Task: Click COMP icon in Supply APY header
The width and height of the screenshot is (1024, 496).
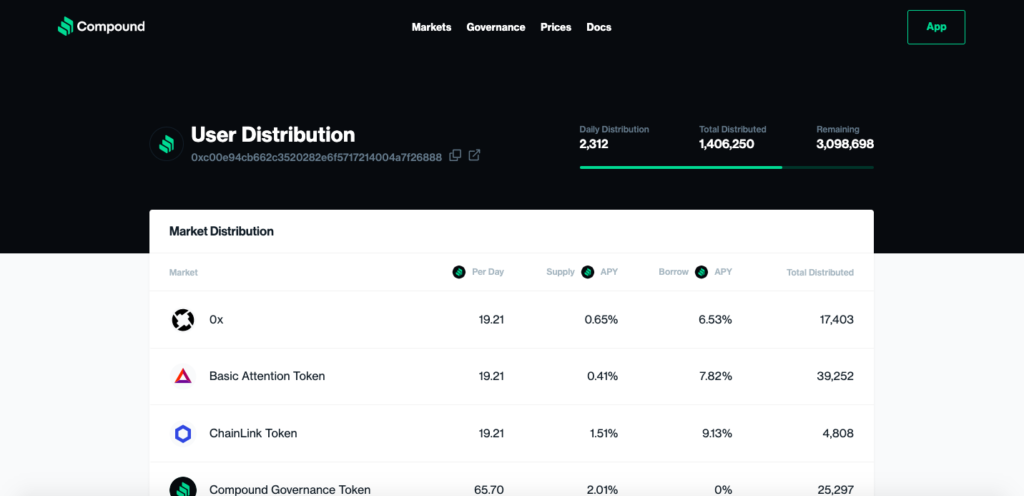Action: coord(588,272)
